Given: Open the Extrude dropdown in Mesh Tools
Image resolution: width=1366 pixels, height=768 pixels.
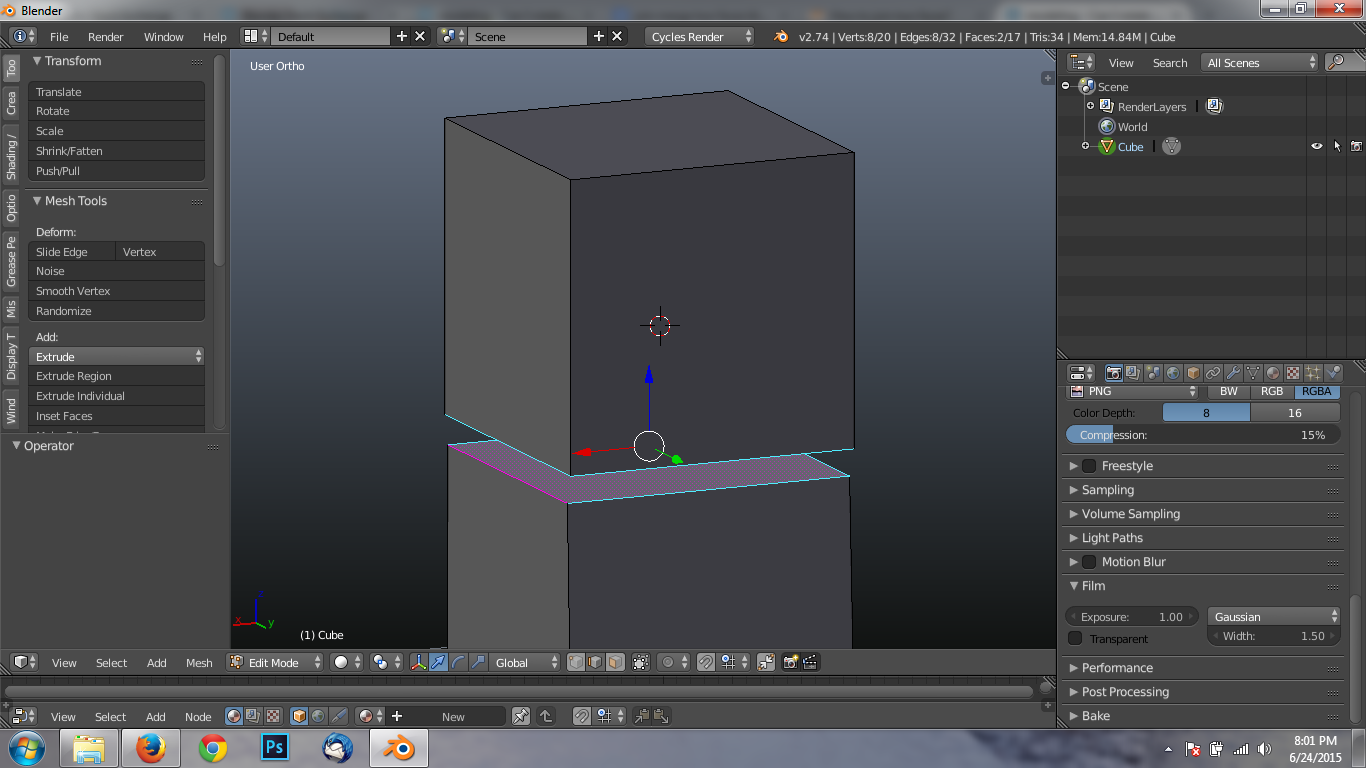Looking at the screenshot, I should tap(116, 356).
